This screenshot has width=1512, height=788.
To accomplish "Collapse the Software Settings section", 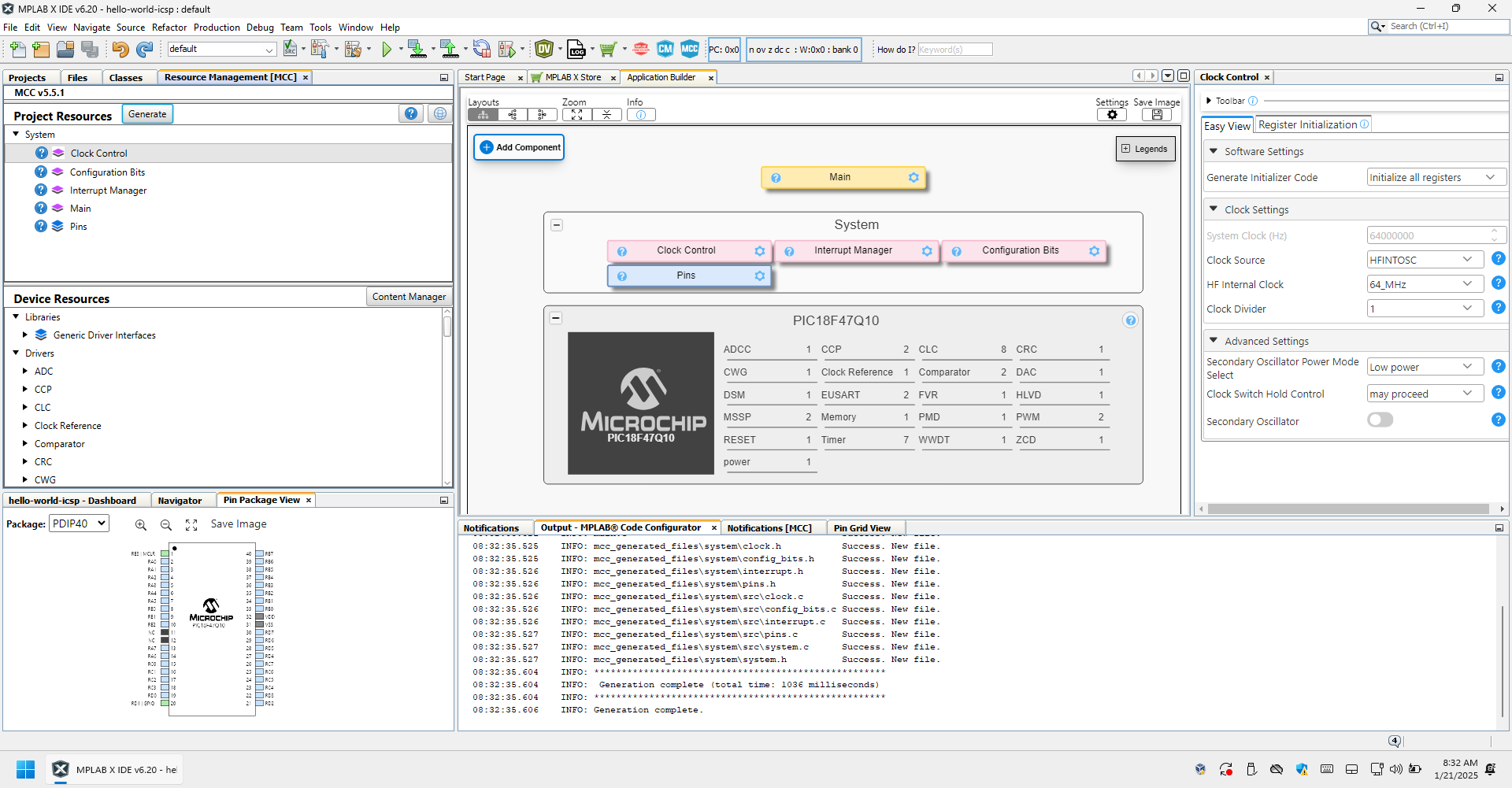I will point(1214,151).
